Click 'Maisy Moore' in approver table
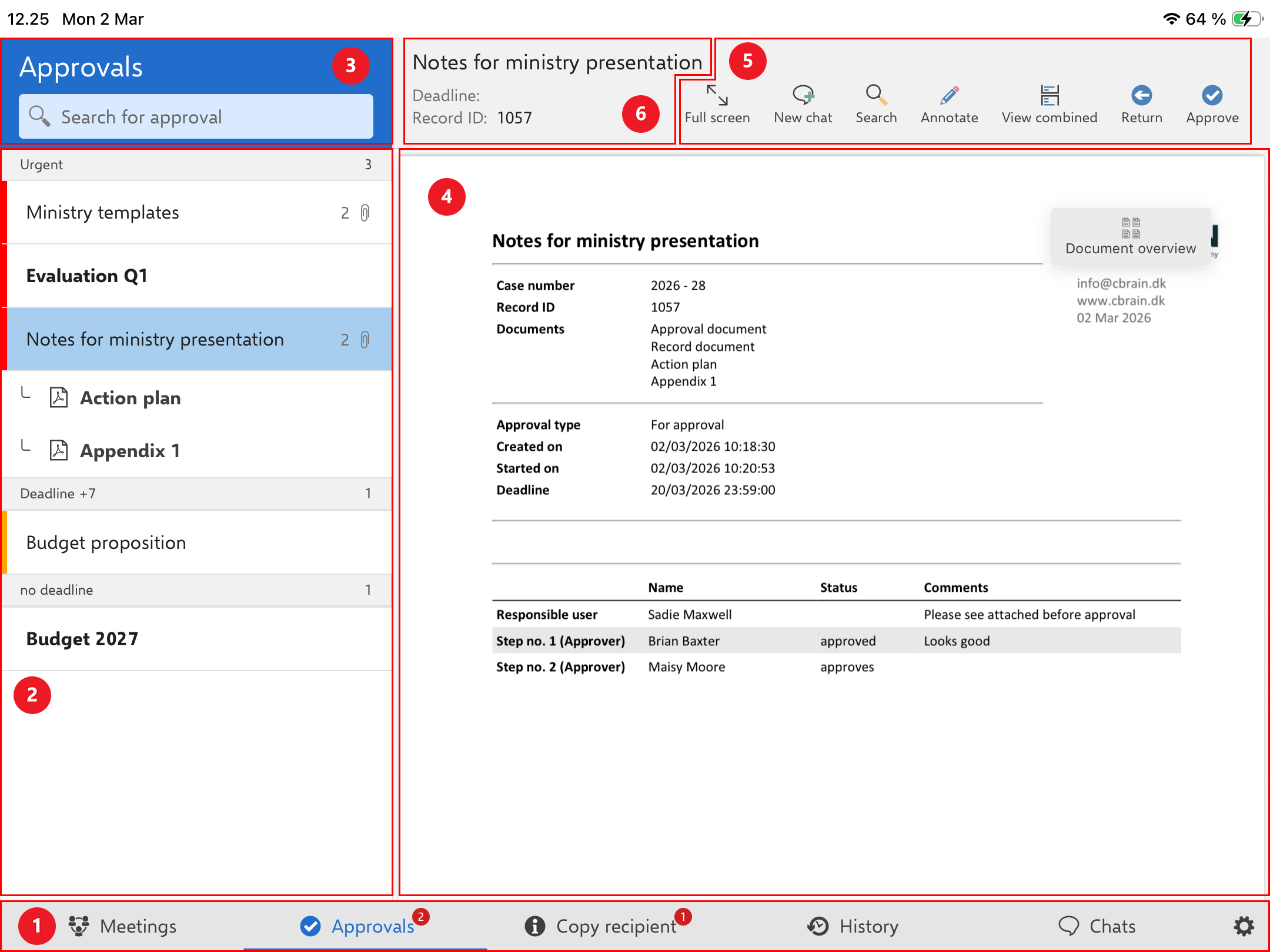The image size is (1270, 952). tap(686, 667)
